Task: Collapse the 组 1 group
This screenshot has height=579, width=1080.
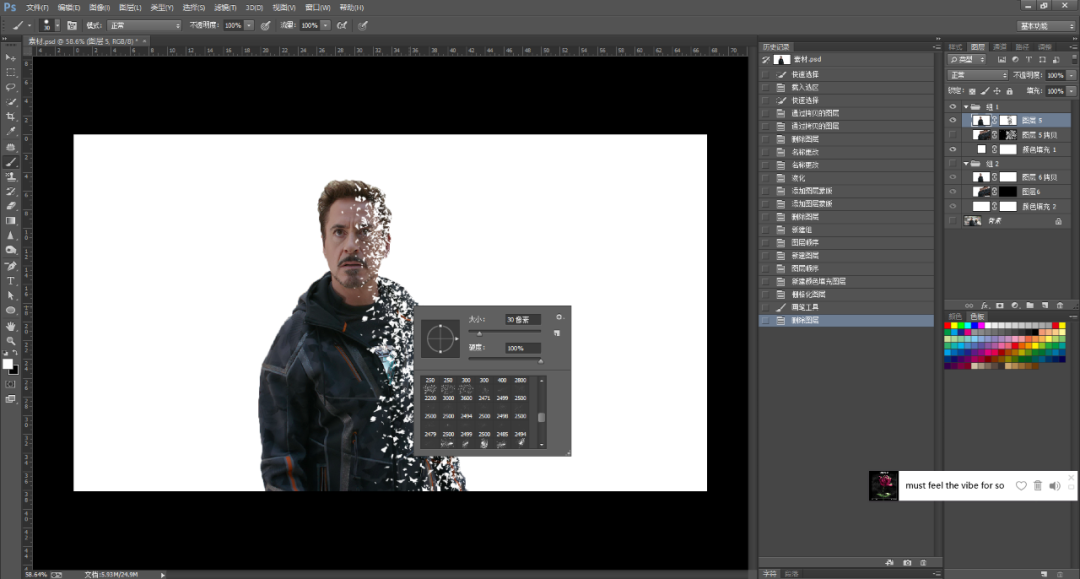Action: (966, 107)
